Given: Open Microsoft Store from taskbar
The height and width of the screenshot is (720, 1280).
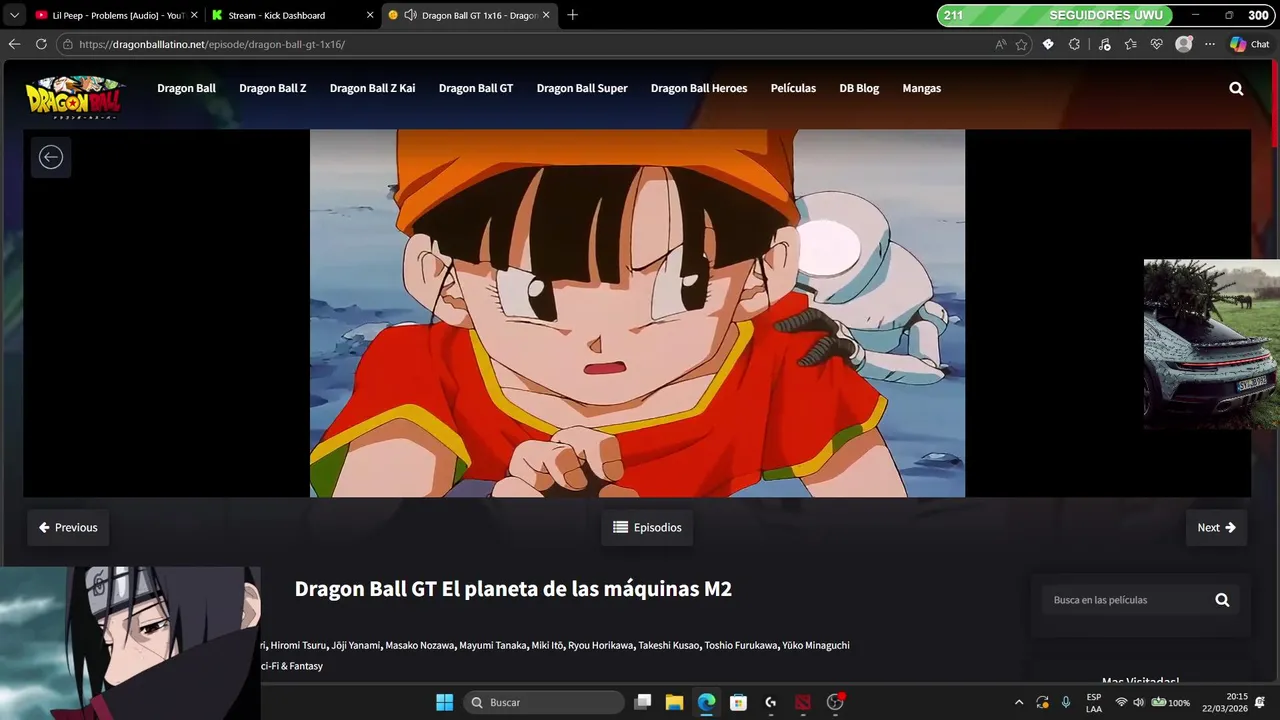Looking at the screenshot, I should tap(738, 702).
